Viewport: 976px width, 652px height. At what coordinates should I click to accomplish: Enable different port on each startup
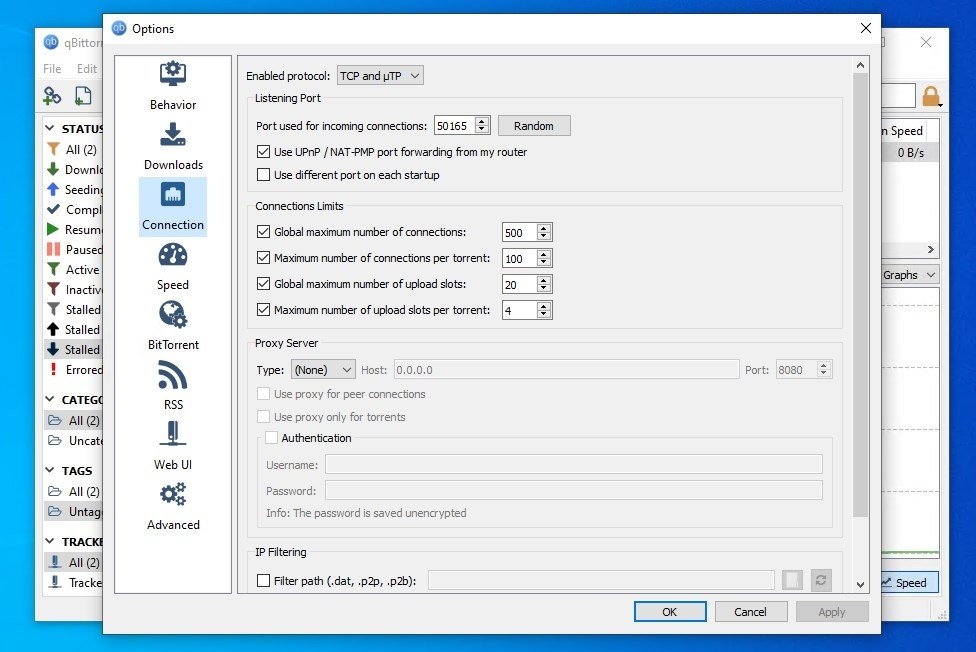pos(264,175)
